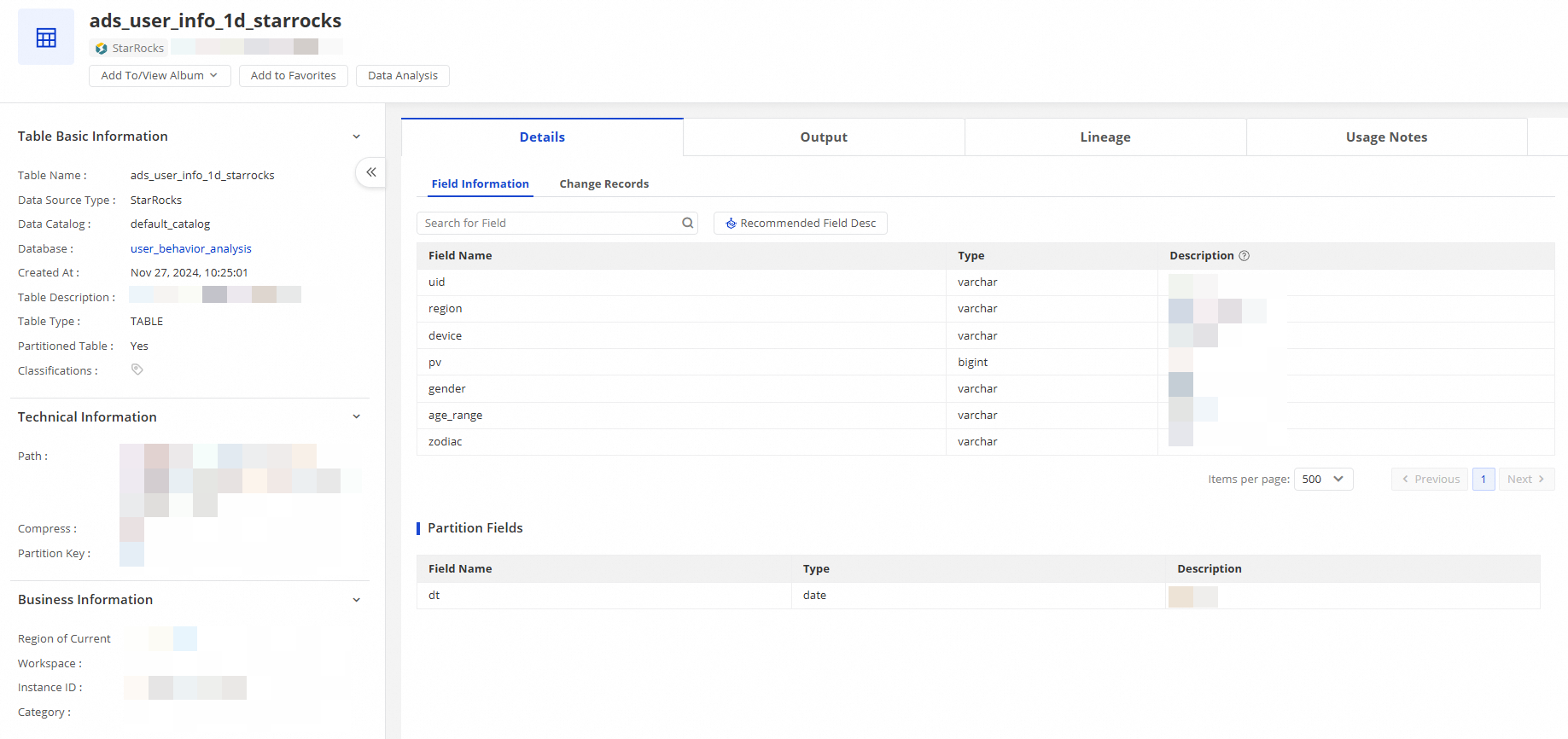Collapse Technical Information section
Viewport: 1568px width, 739px height.
click(356, 417)
